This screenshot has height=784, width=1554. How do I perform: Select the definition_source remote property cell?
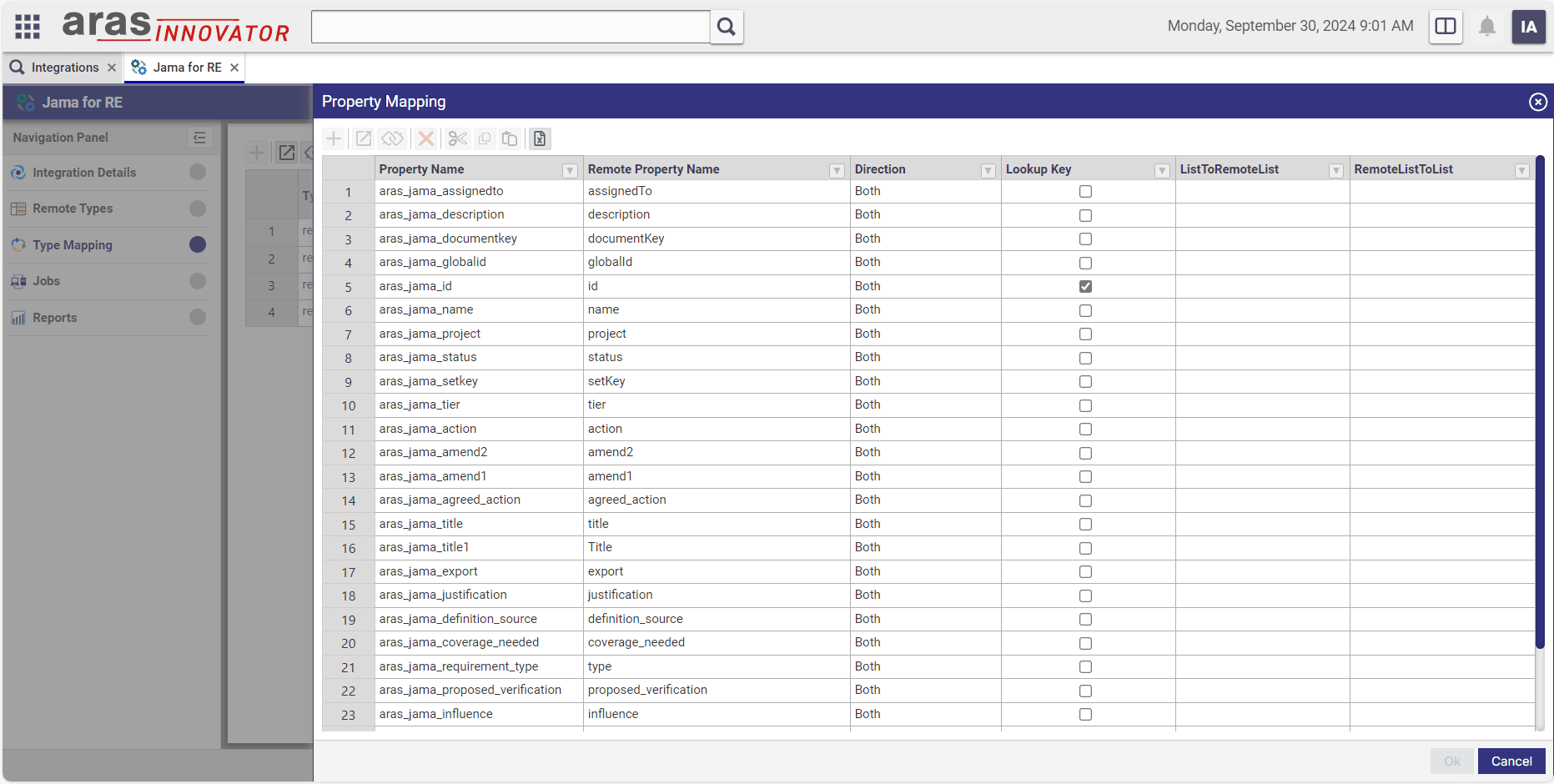click(x=717, y=619)
